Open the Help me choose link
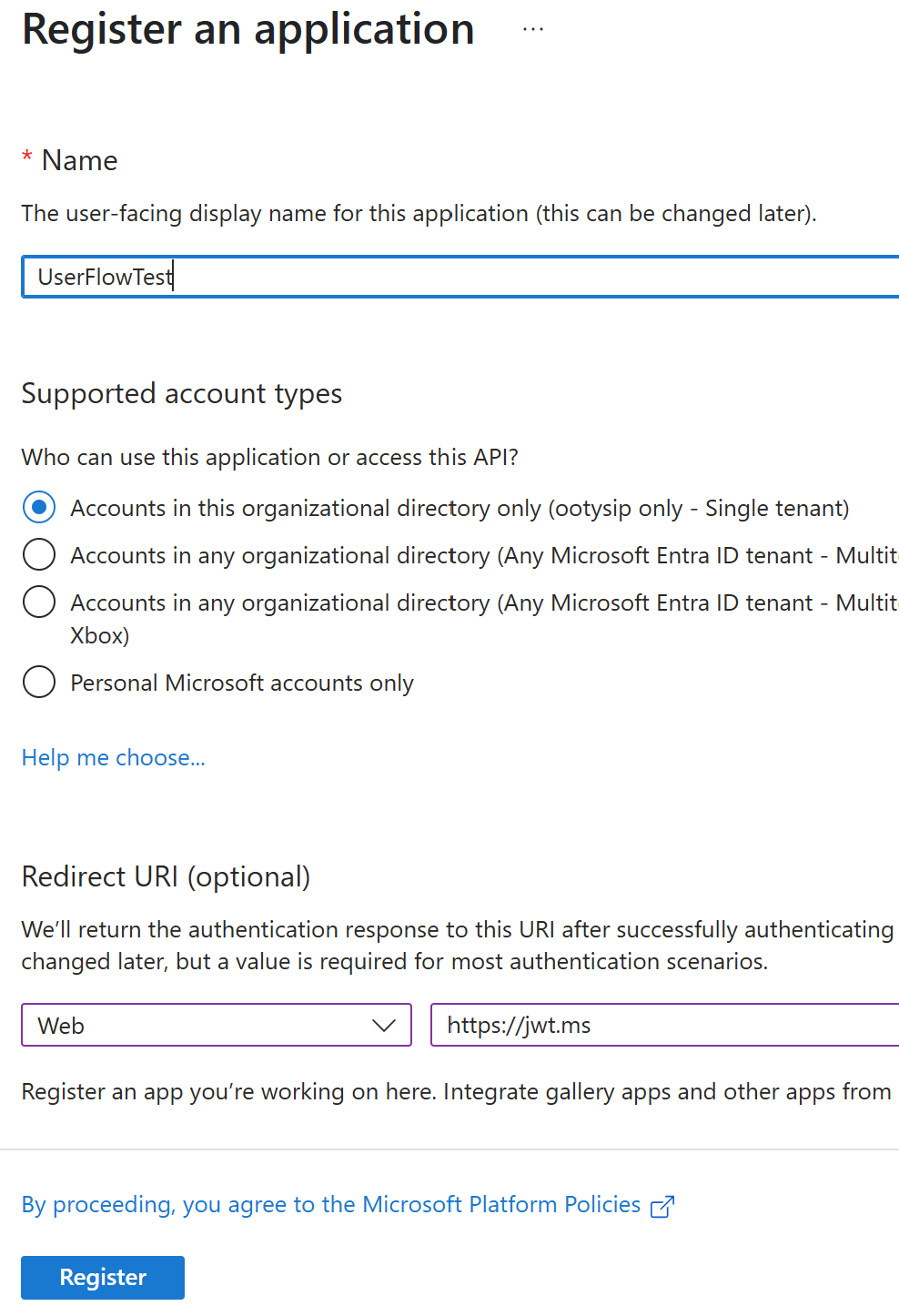Screen dimensions: 899x1316 [114, 757]
